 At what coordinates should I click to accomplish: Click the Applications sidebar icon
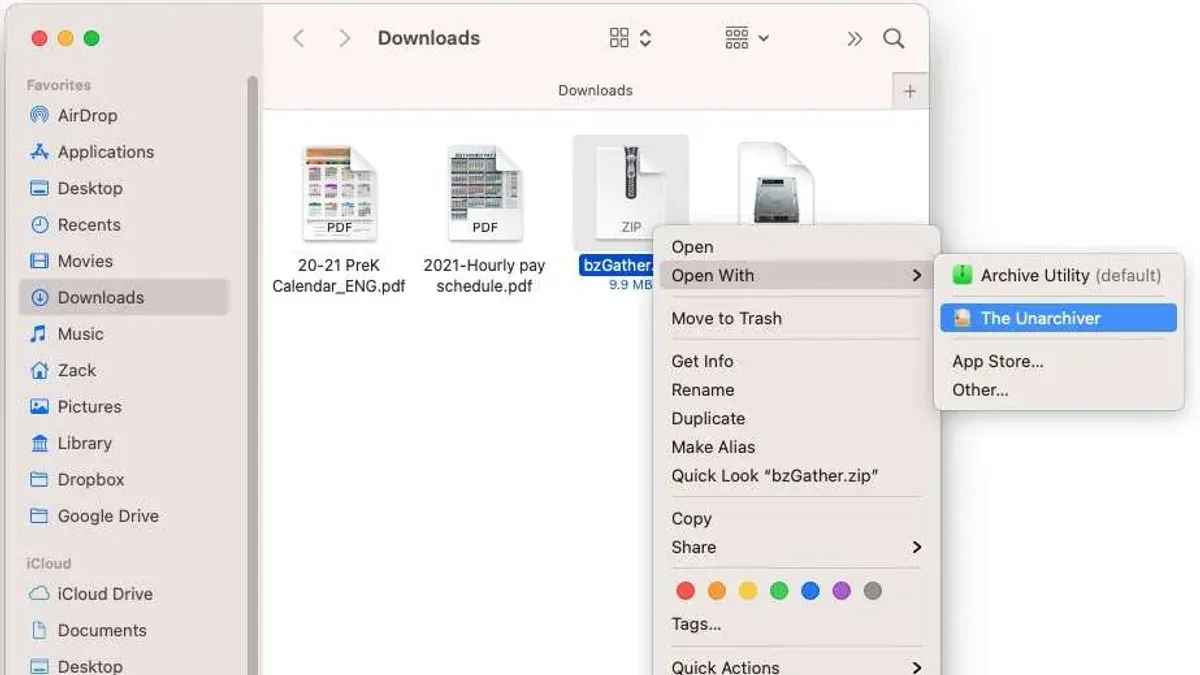pos(39,152)
